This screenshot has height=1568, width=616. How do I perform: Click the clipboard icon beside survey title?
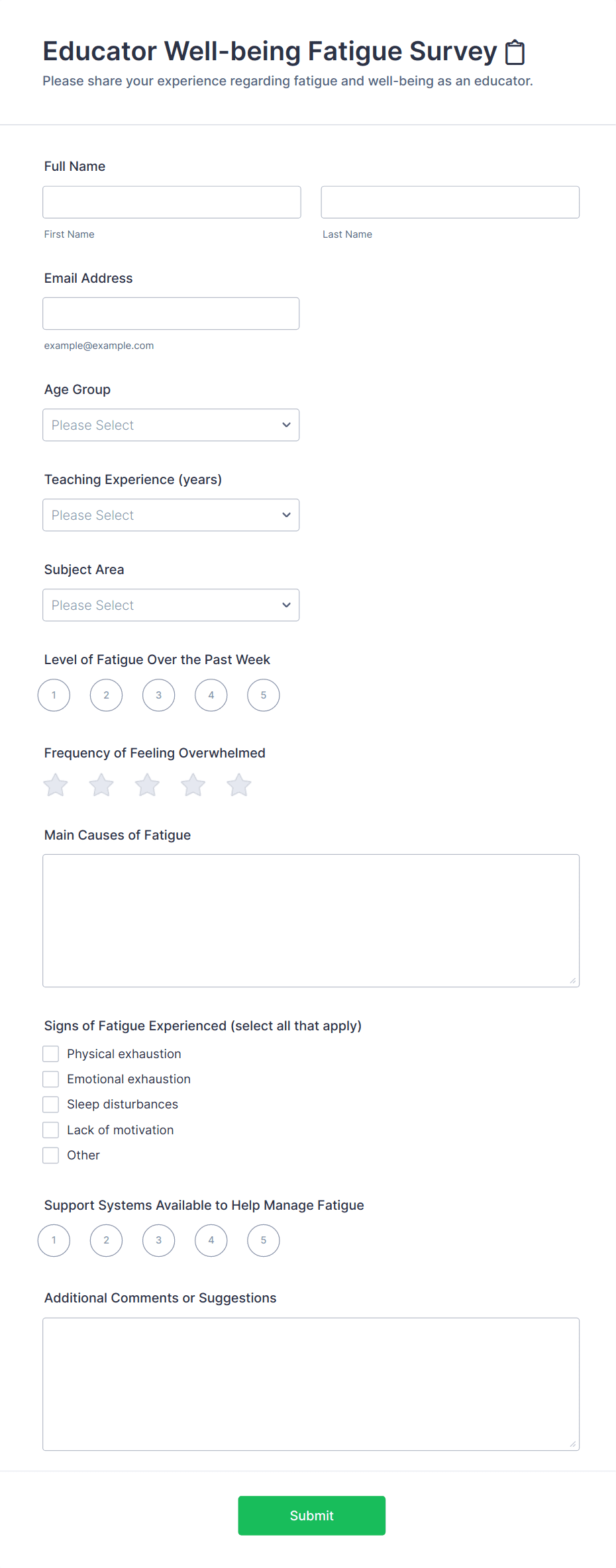tap(515, 52)
